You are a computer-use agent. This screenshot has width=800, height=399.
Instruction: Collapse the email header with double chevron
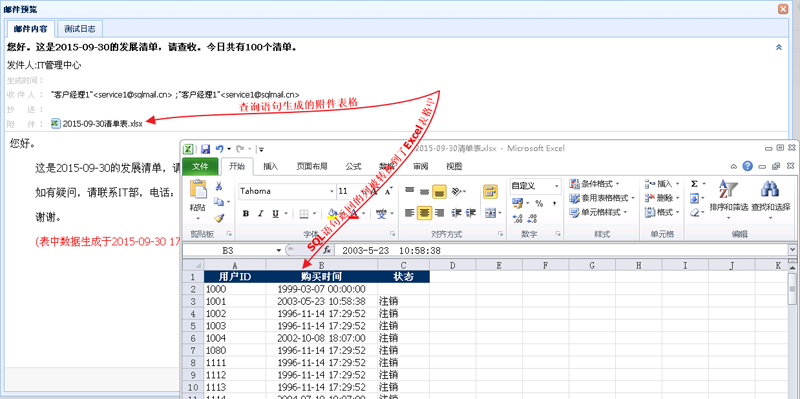point(779,47)
